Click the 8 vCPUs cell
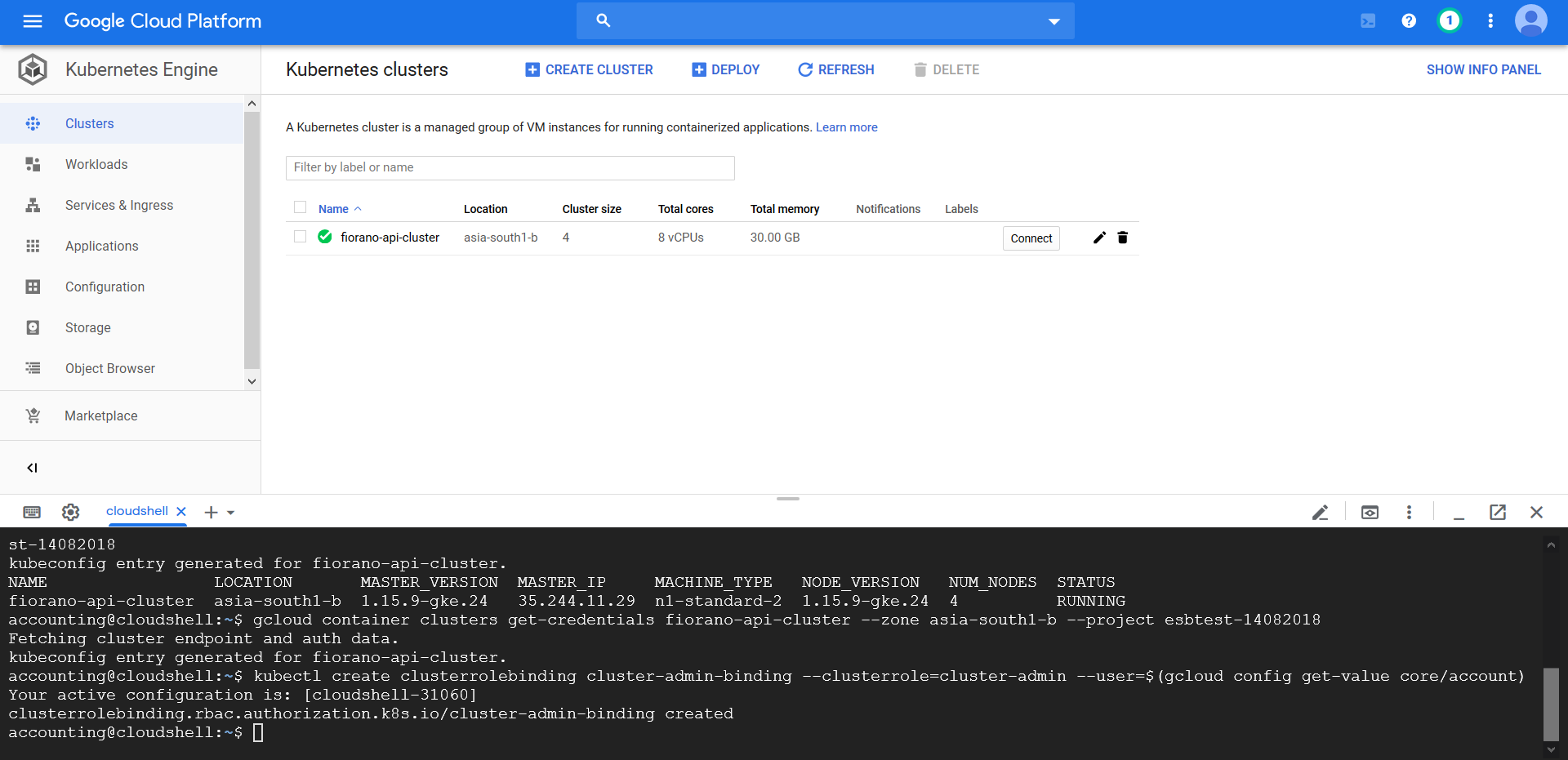The height and width of the screenshot is (760, 1568). tap(681, 238)
